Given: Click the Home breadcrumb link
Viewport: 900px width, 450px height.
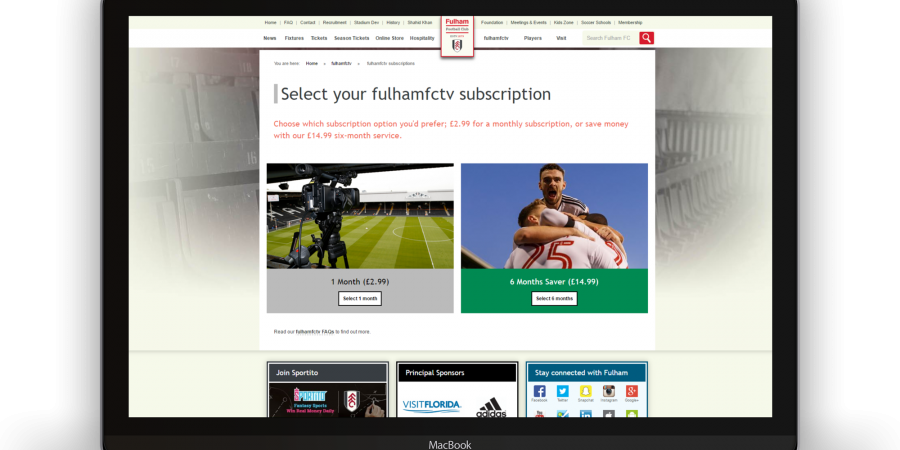Looking at the screenshot, I should pos(312,63).
